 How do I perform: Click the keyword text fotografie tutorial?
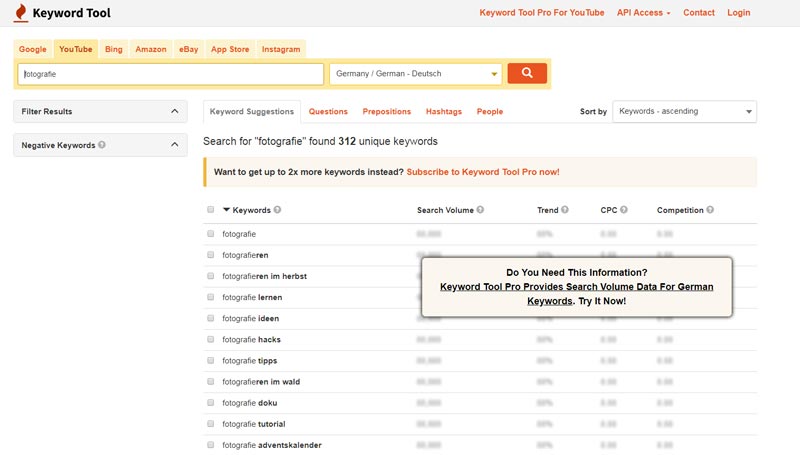(x=254, y=424)
